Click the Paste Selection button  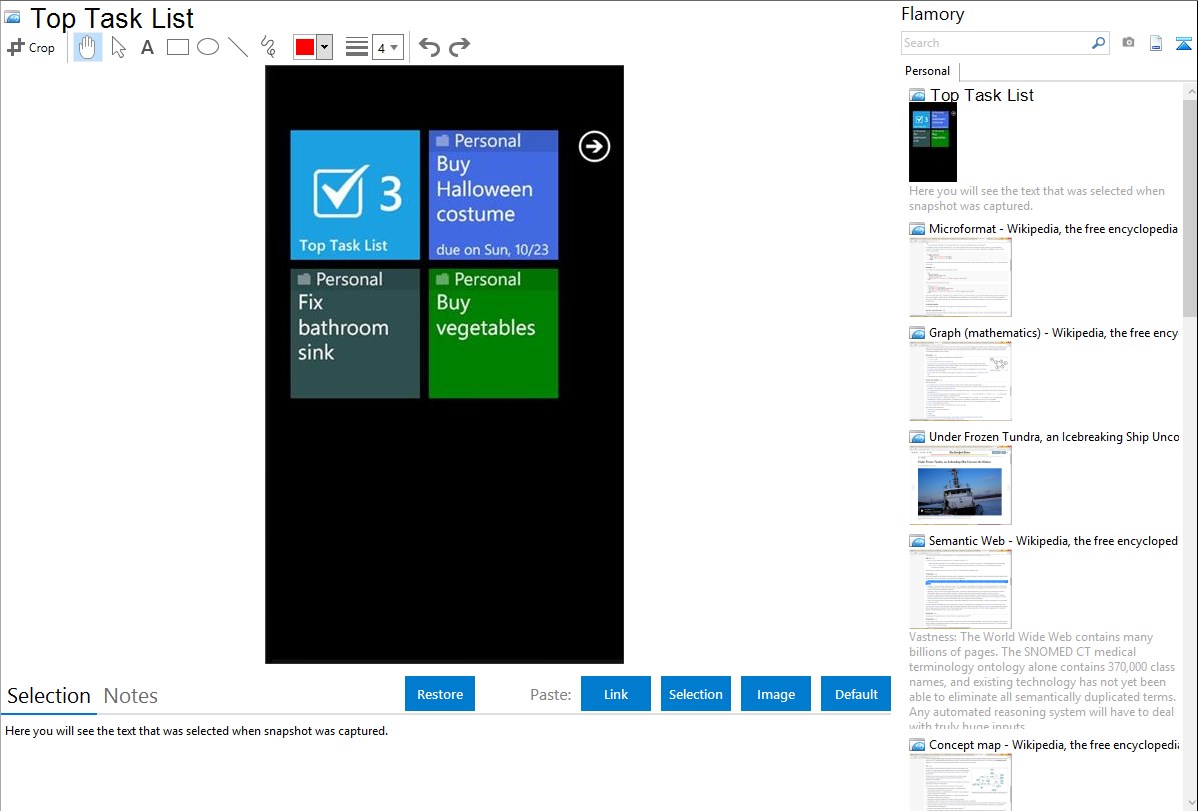[x=696, y=694]
